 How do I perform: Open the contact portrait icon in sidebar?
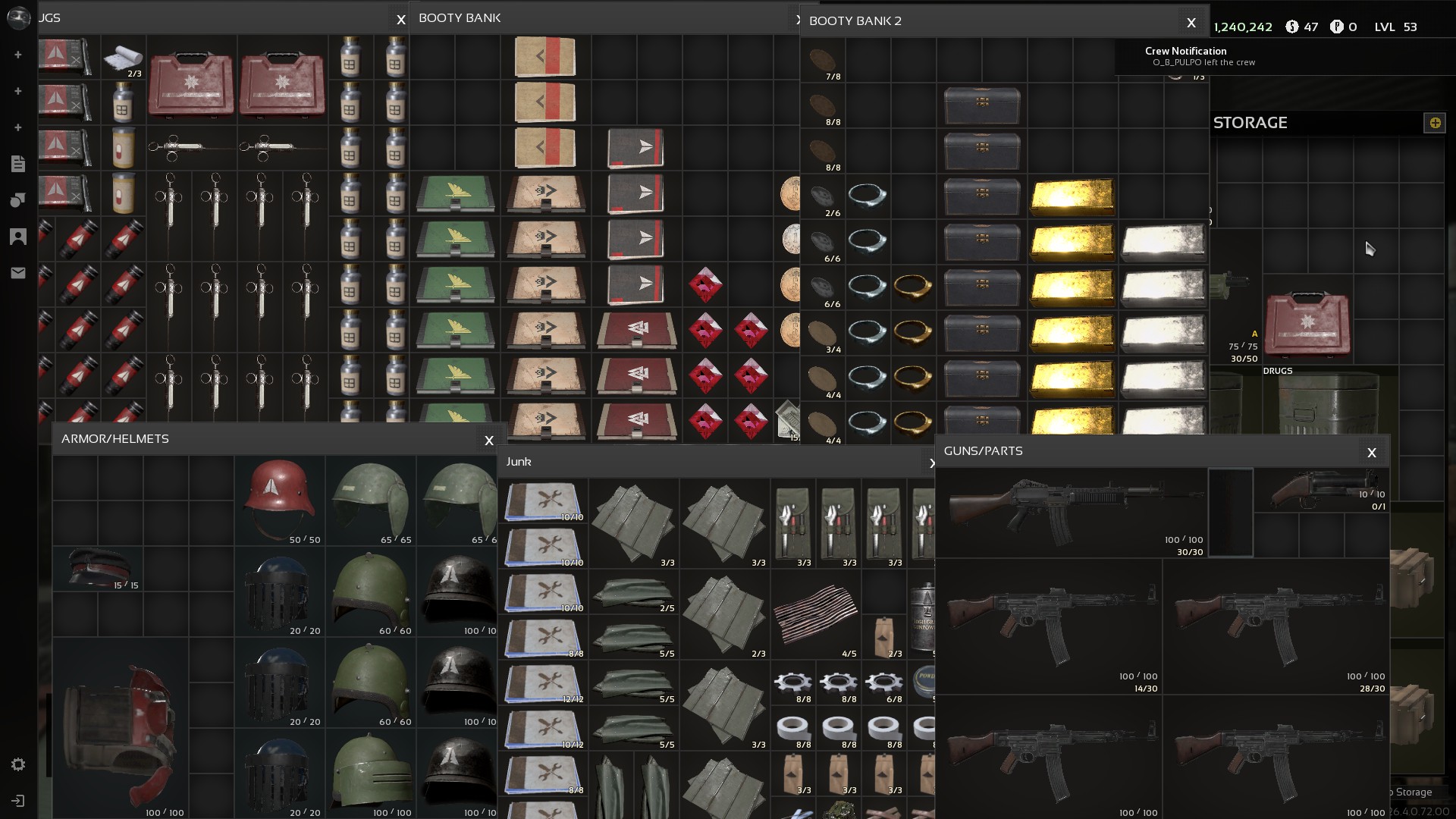coord(18,237)
